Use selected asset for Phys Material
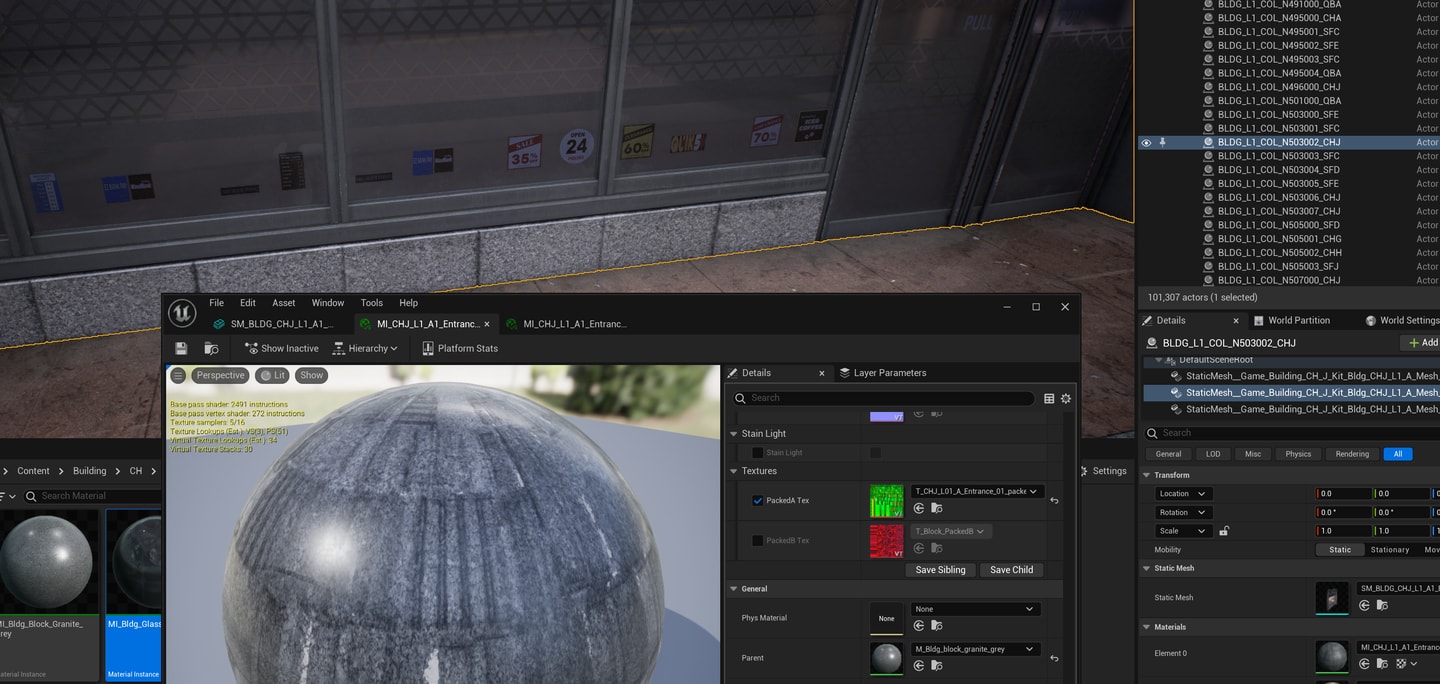 pyautogui.click(x=919, y=626)
